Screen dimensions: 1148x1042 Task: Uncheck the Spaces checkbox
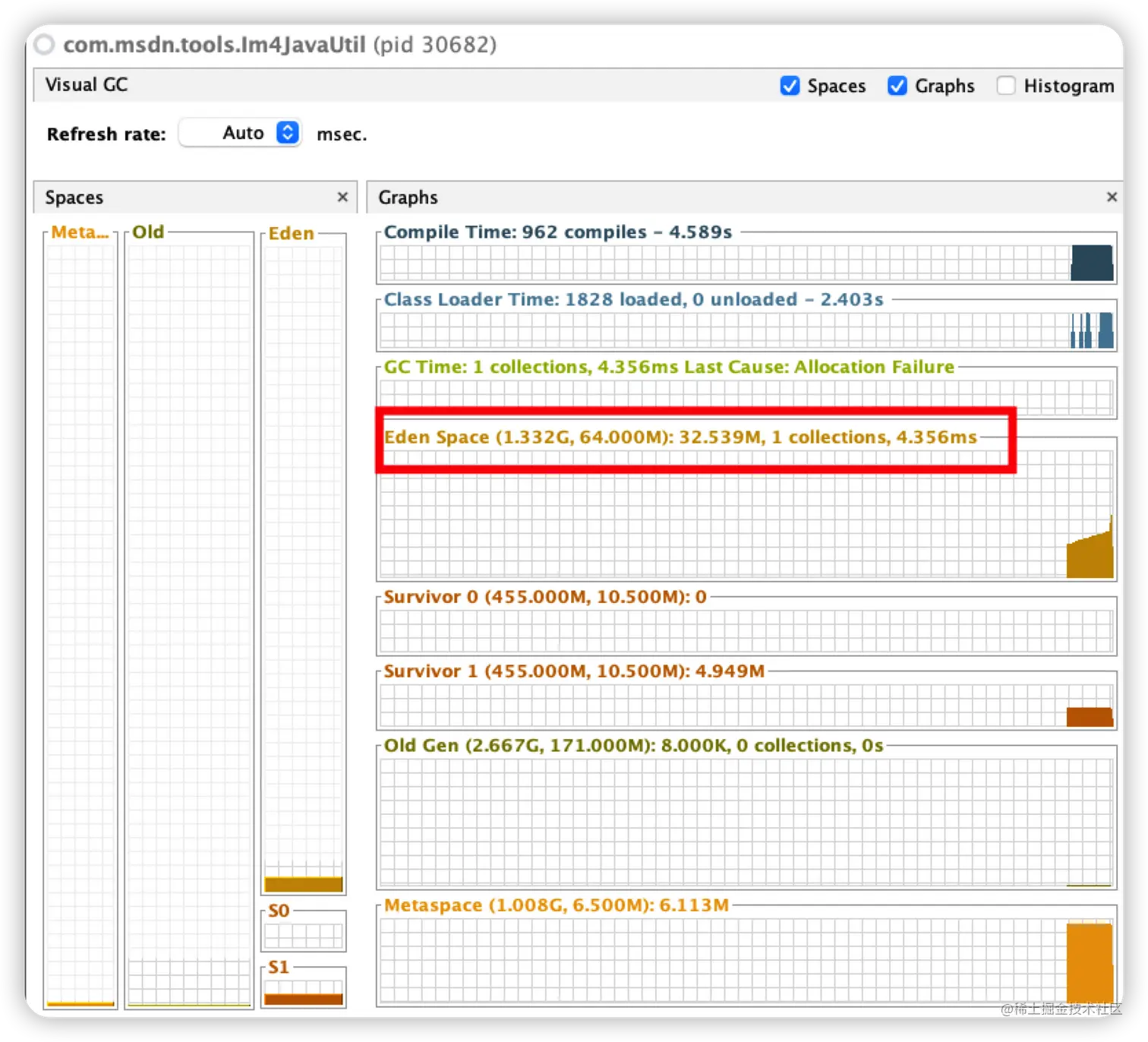(790, 86)
